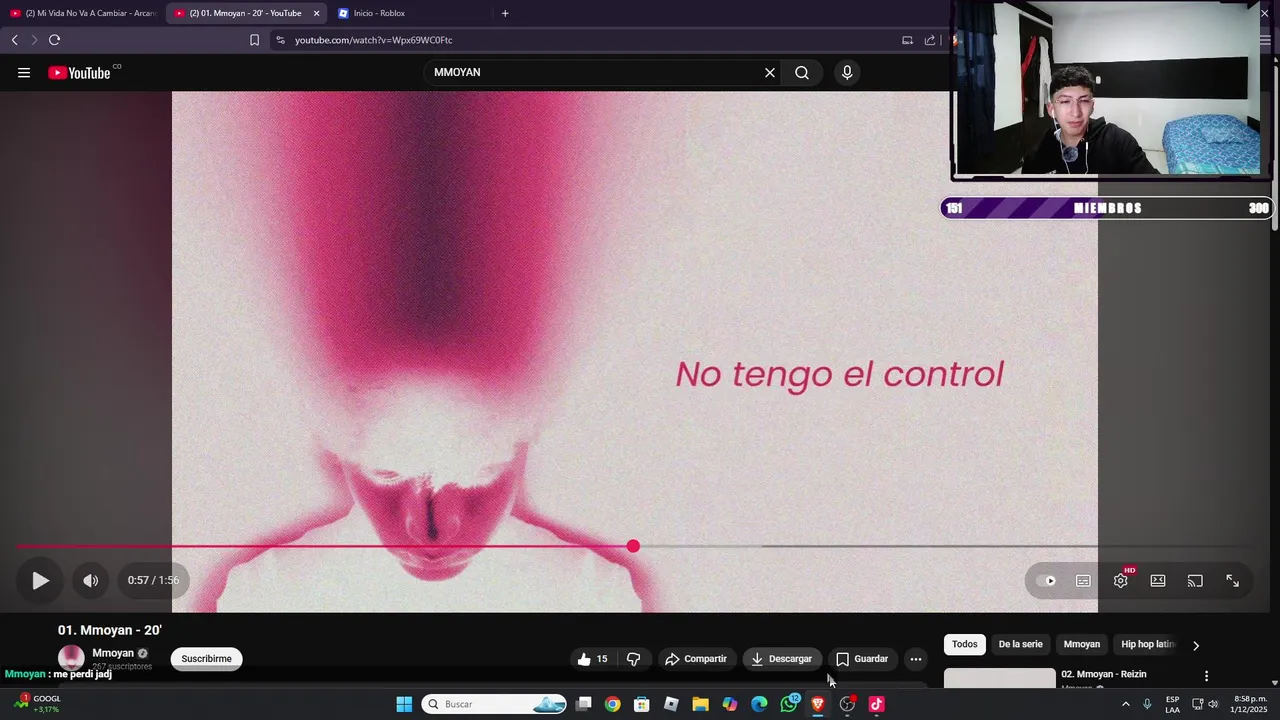Viewport: 1280px width, 720px height.
Task: Download the video with Descargar
Action: pos(782,659)
